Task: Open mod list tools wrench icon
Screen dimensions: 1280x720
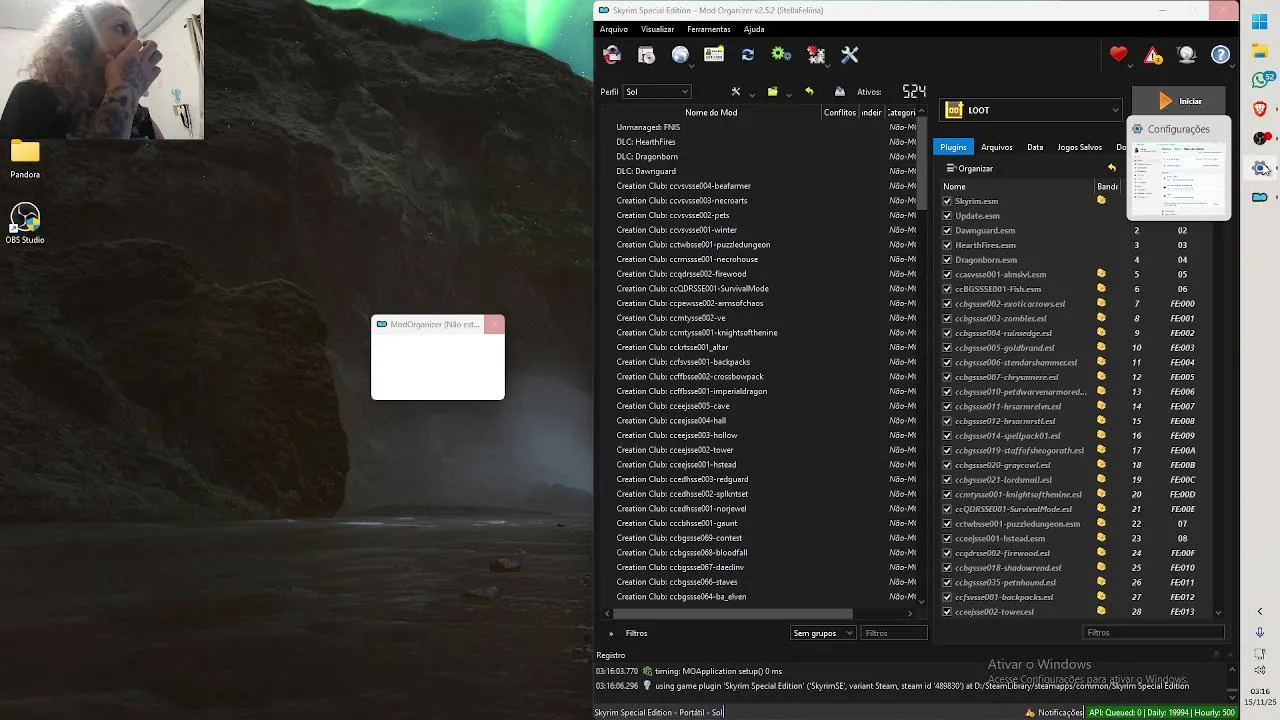Action: pyautogui.click(x=736, y=91)
